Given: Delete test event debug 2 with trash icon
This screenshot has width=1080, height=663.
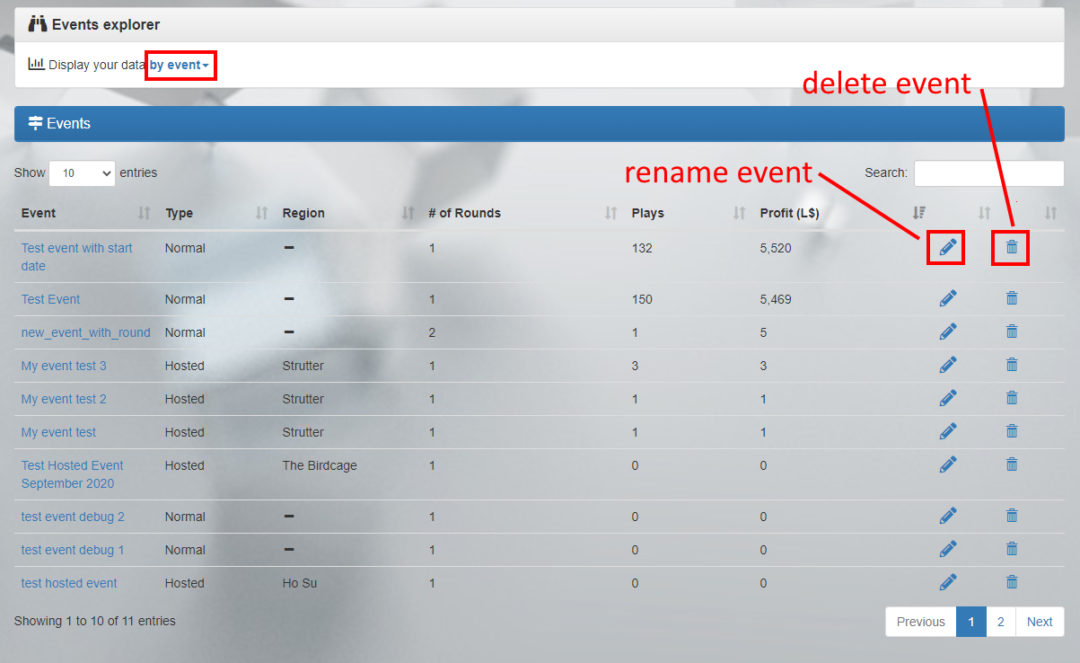Looking at the screenshot, I should tap(1011, 516).
